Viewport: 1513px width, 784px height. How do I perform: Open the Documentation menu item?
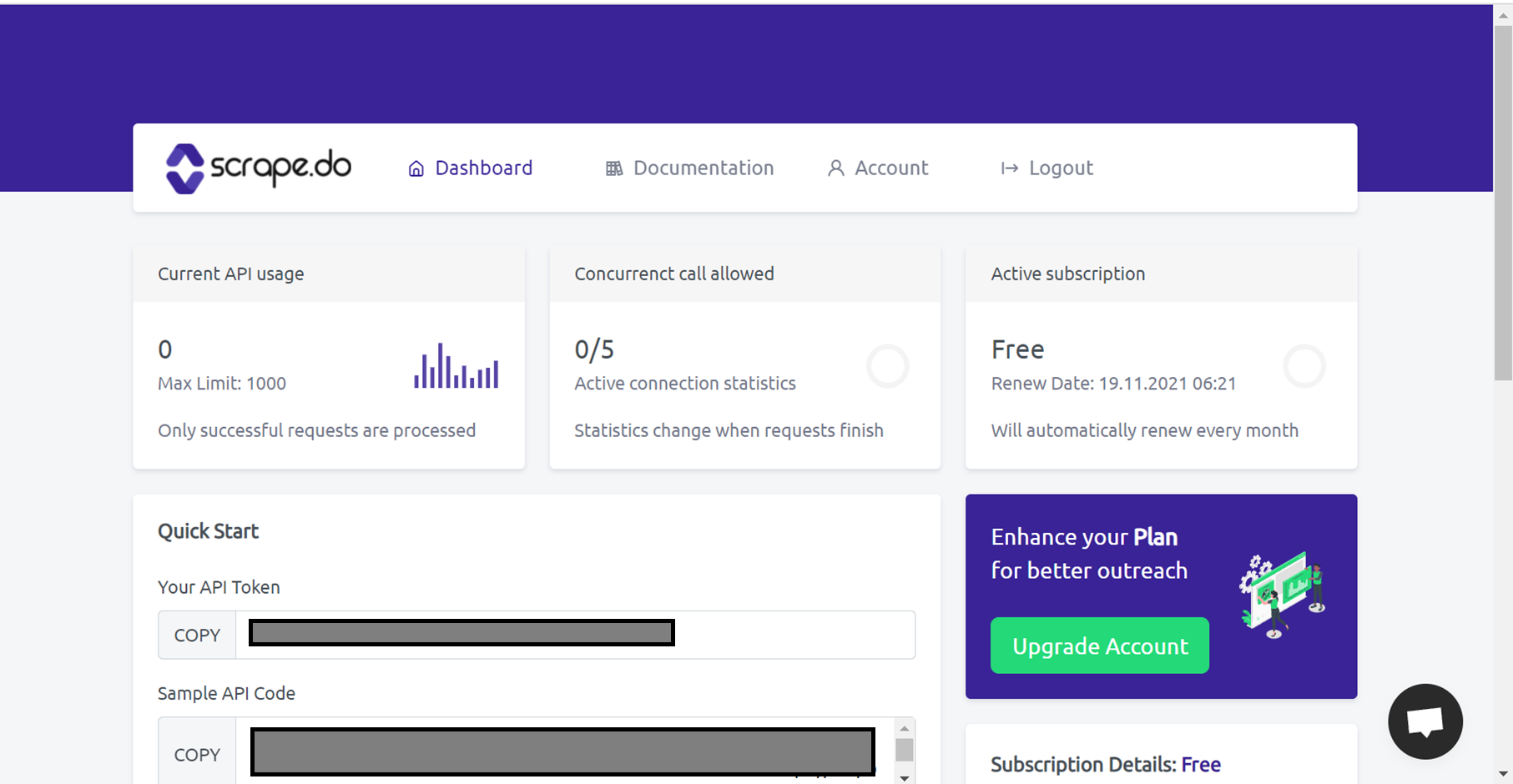[x=704, y=168]
